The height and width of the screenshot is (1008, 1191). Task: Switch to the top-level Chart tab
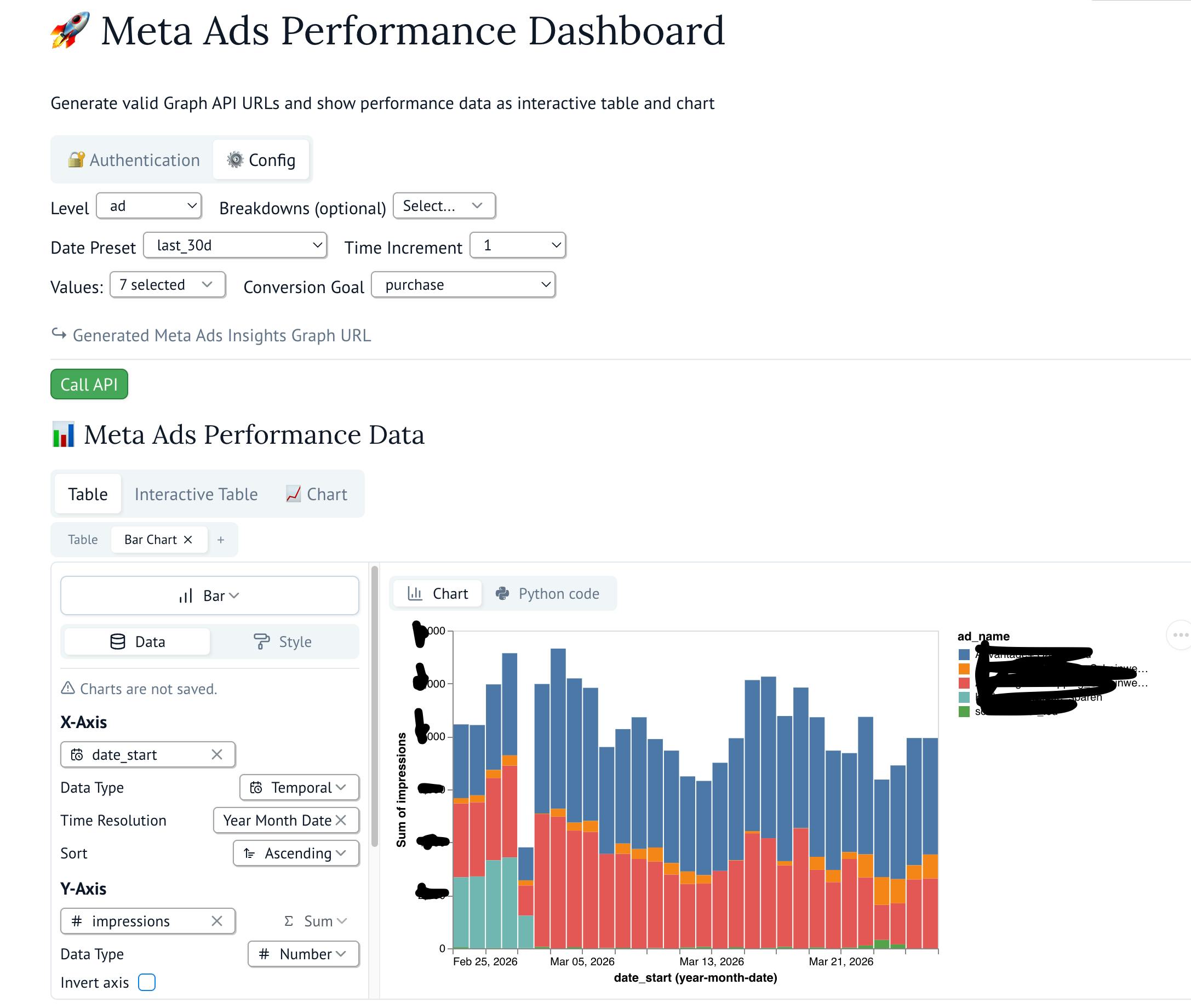(317, 494)
